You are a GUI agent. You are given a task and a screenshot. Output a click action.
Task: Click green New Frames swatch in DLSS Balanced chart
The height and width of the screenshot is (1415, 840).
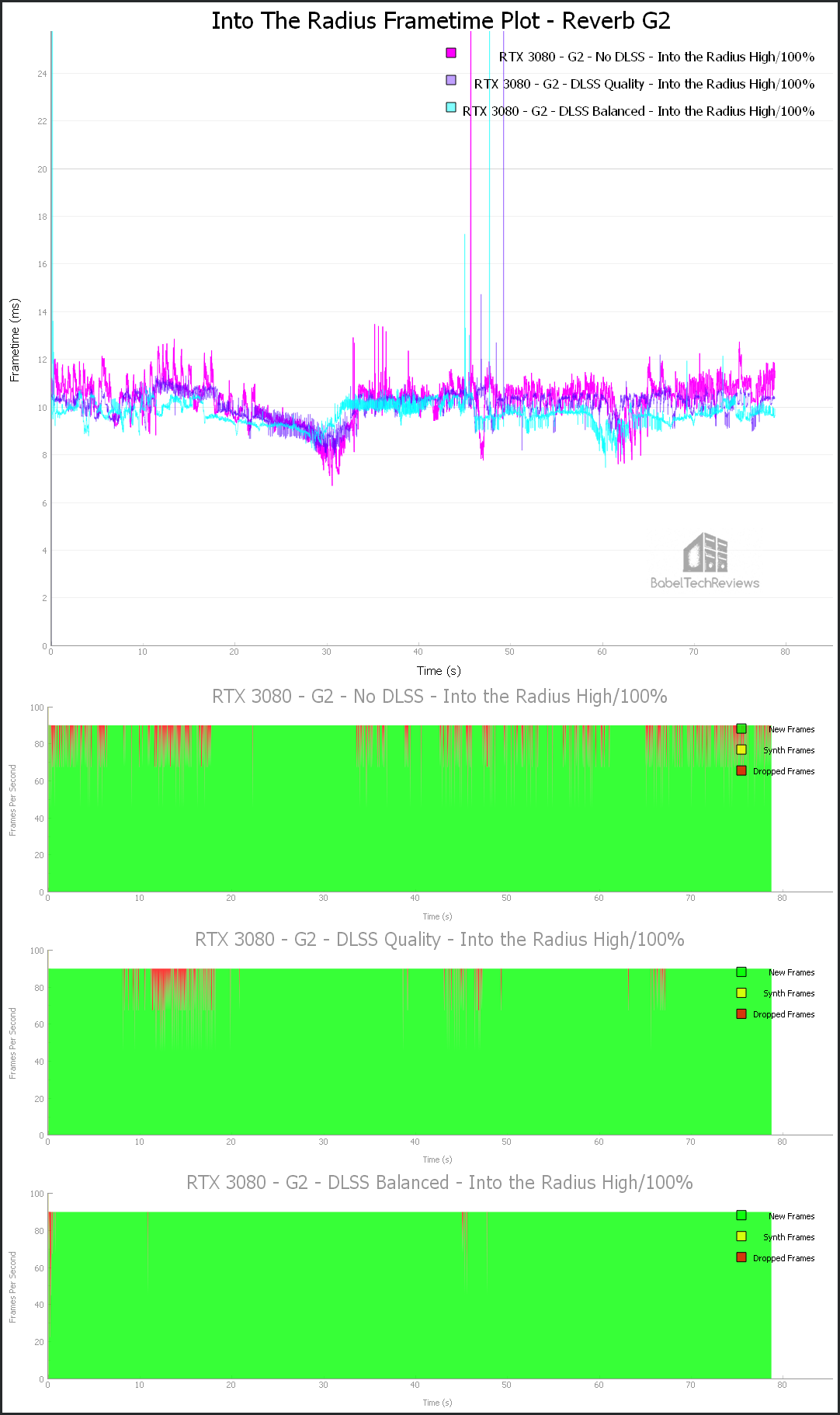pyautogui.click(x=741, y=1215)
